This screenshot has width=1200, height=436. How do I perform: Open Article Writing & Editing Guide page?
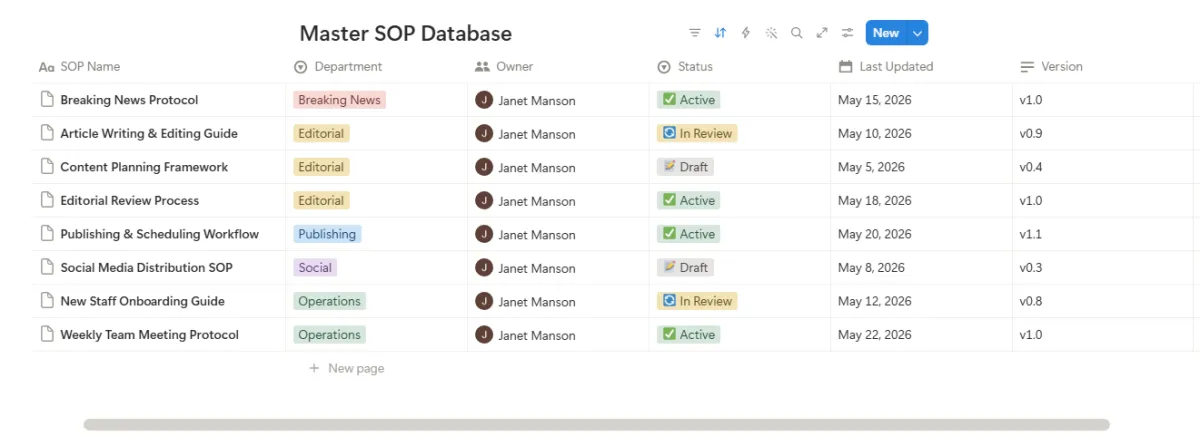tap(149, 133)
